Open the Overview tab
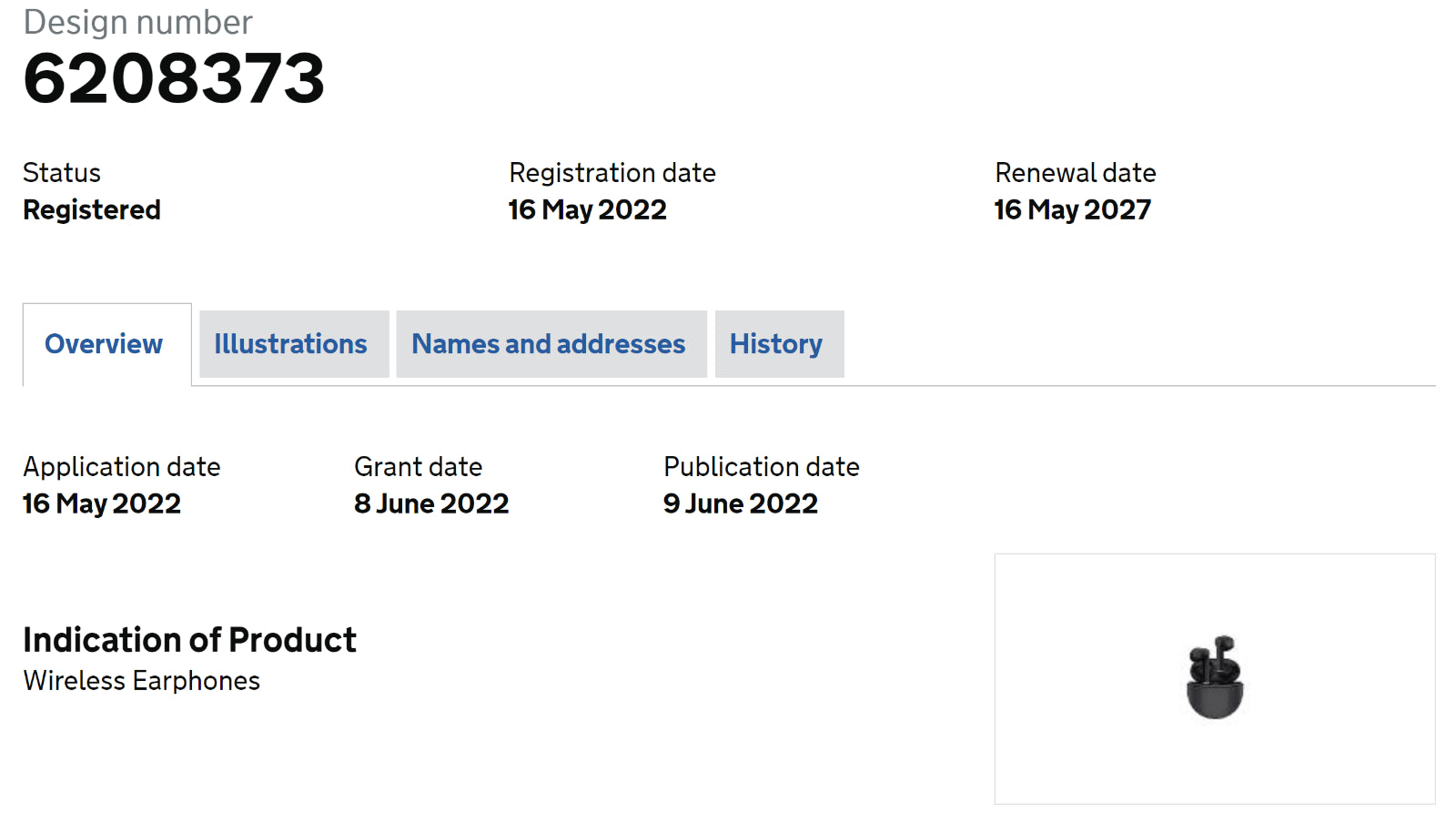The image size is (1456, 823). [104, 344]
